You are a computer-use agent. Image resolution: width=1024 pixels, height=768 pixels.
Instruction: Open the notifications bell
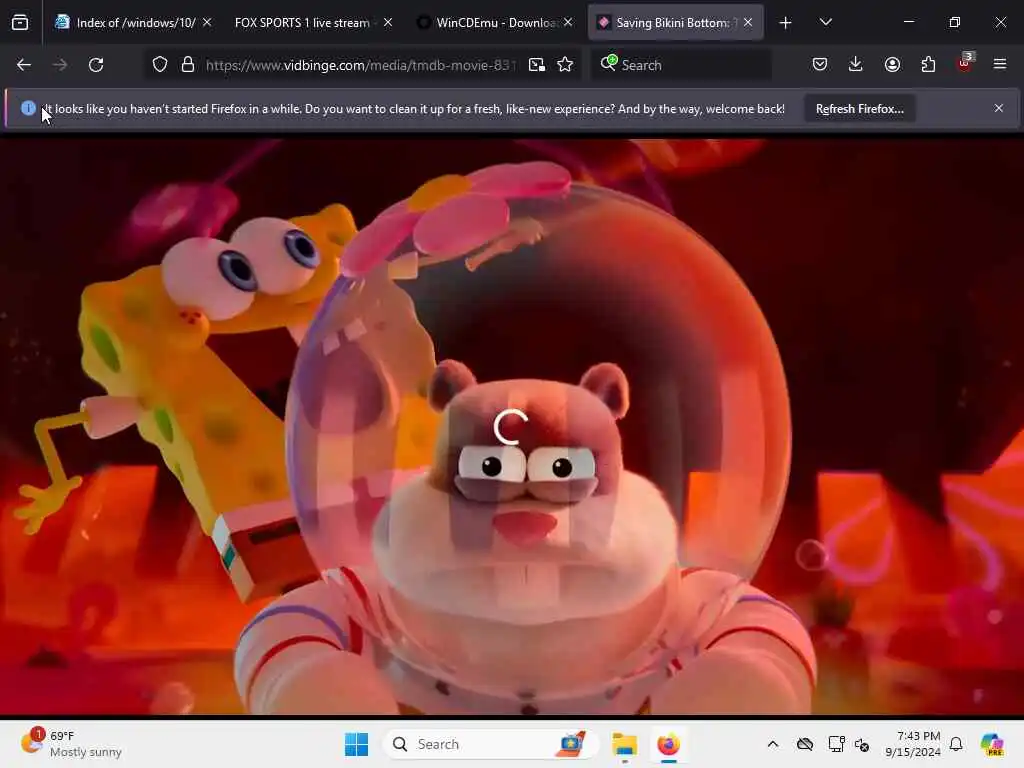(956, 744)
